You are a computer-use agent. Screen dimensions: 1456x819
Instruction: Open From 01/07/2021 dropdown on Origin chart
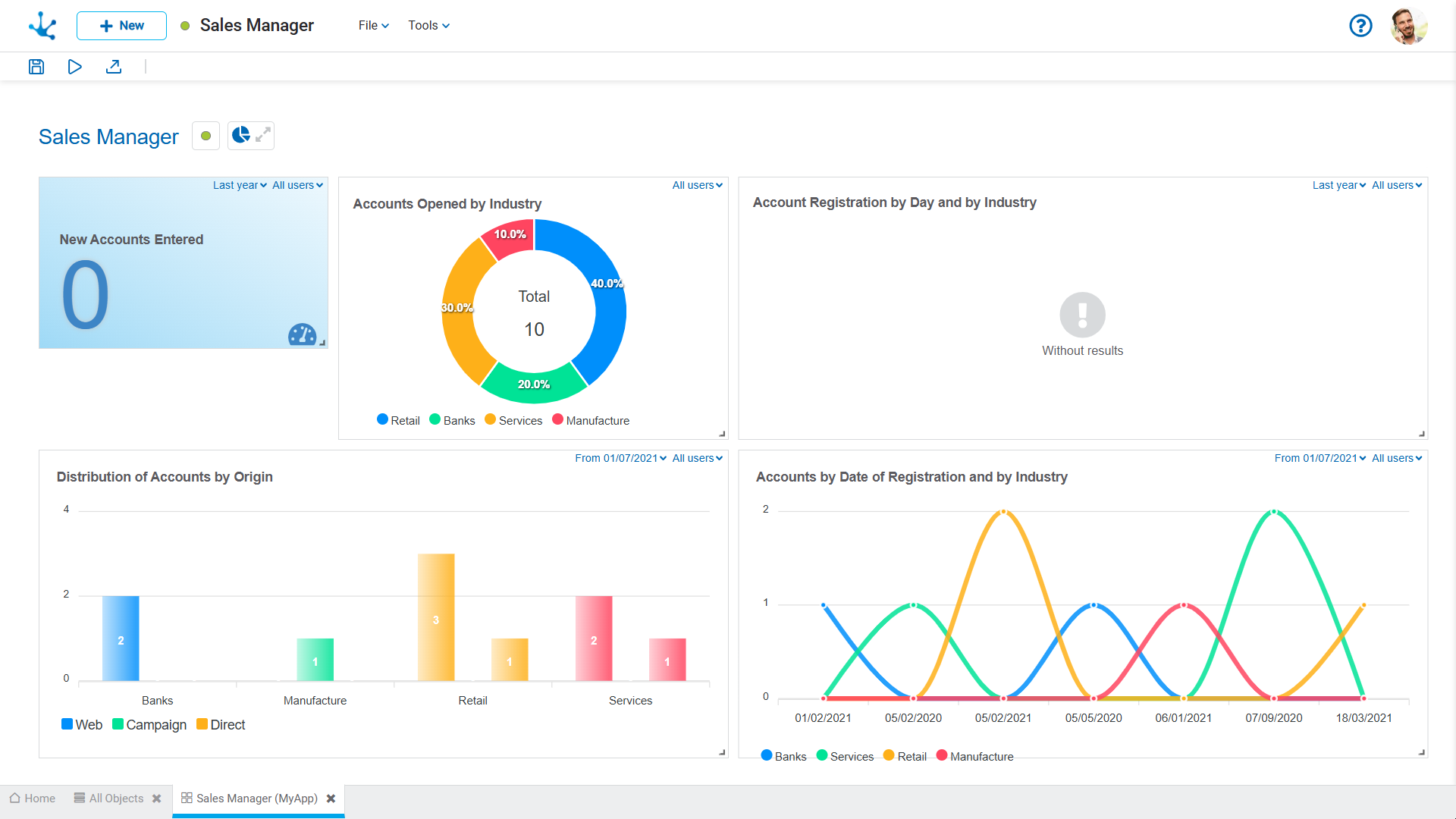pos(620,458)
